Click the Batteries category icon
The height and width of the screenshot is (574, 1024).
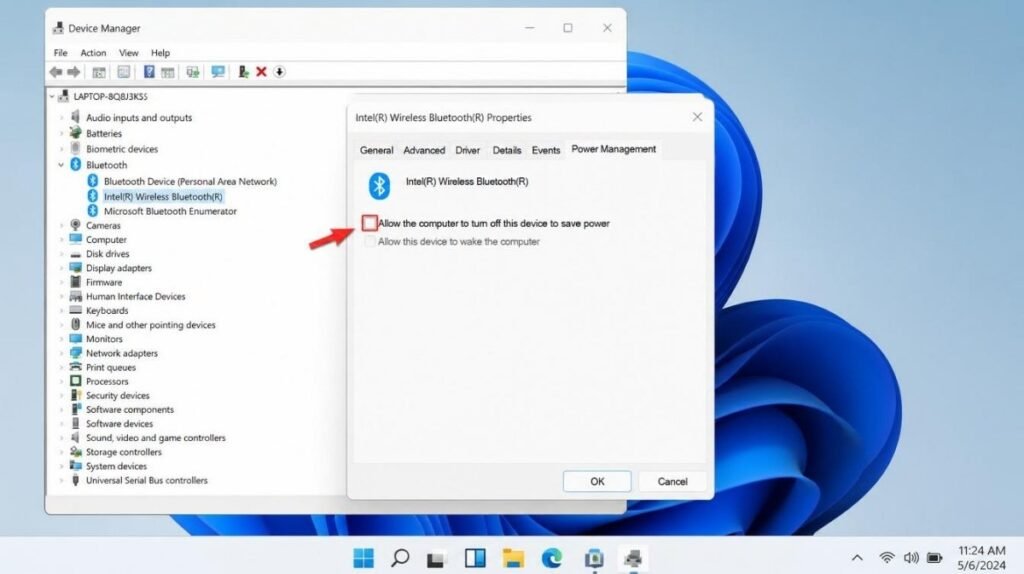tap(76, 133)
